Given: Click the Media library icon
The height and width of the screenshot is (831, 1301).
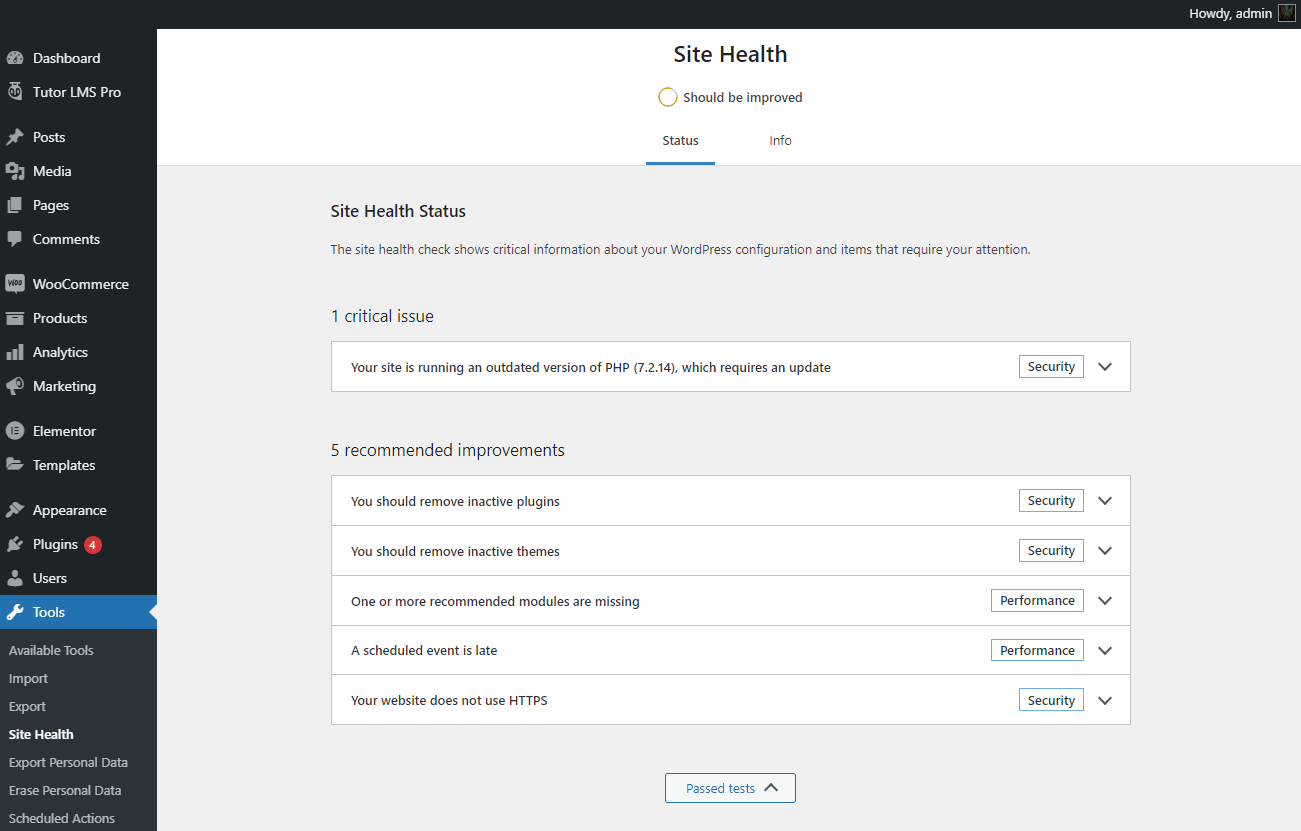Looking at the screenshot, I should point(15,171).
